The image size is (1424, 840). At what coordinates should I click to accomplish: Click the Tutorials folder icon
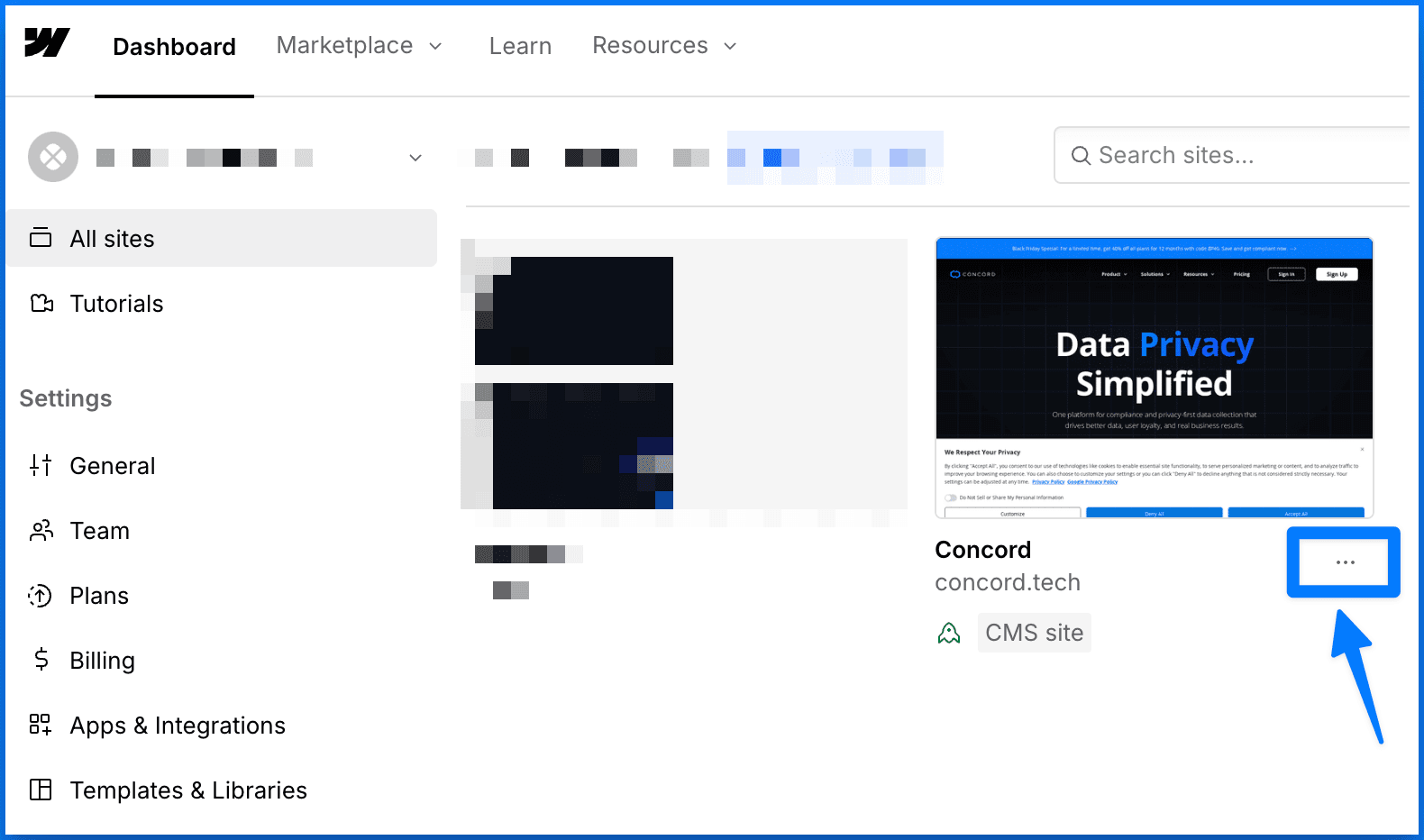click(x=41, y=303)
